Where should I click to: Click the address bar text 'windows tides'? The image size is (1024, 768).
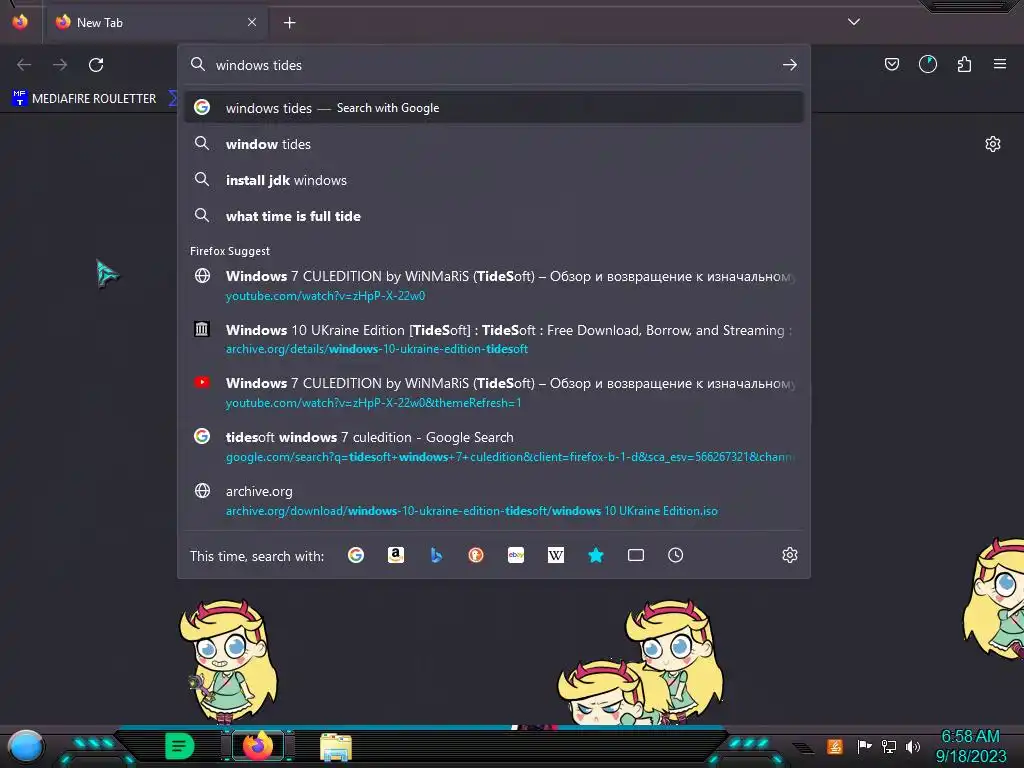[x=259, y=65]
